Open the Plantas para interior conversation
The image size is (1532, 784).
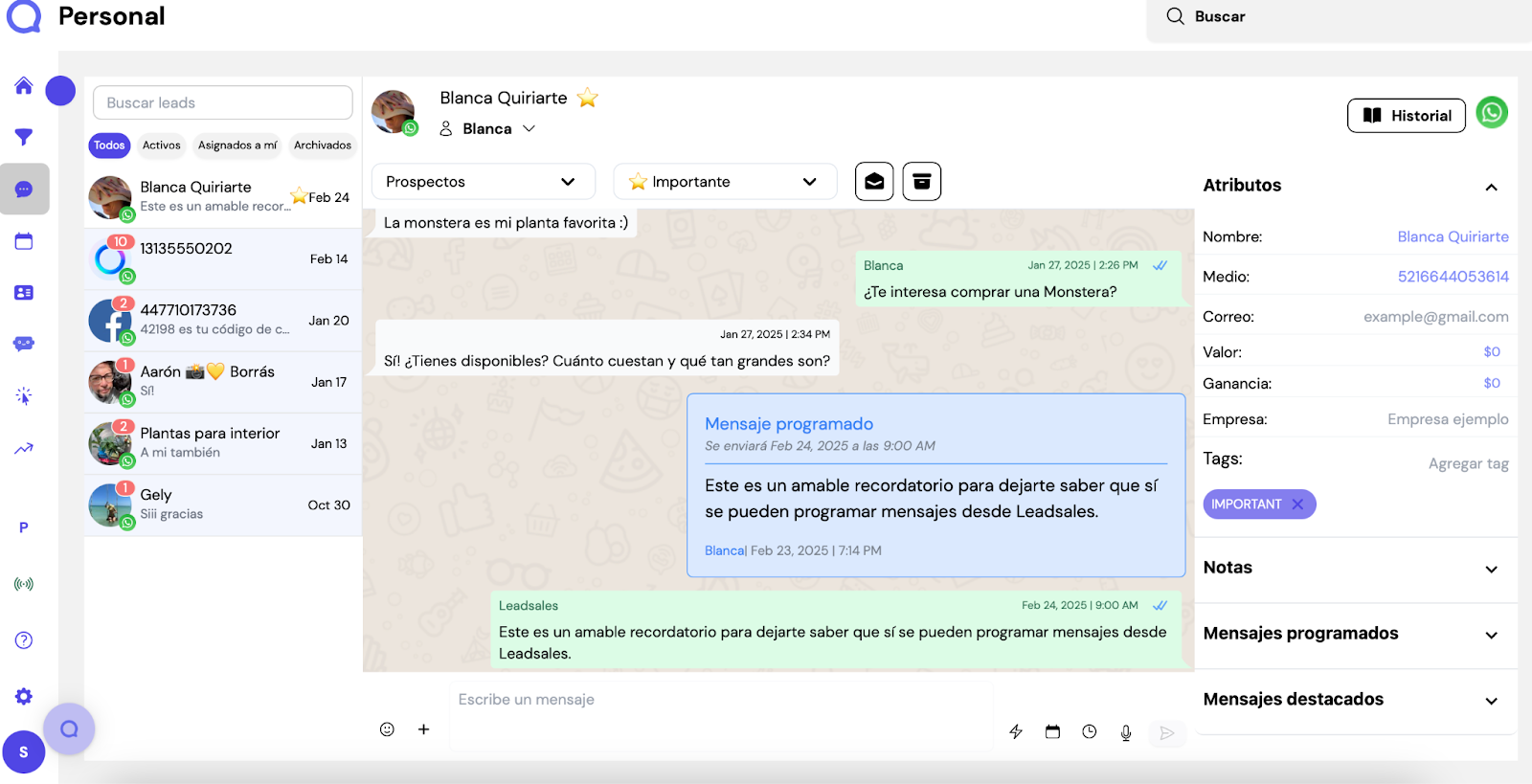pyautogui.click(x=223, y=443)
